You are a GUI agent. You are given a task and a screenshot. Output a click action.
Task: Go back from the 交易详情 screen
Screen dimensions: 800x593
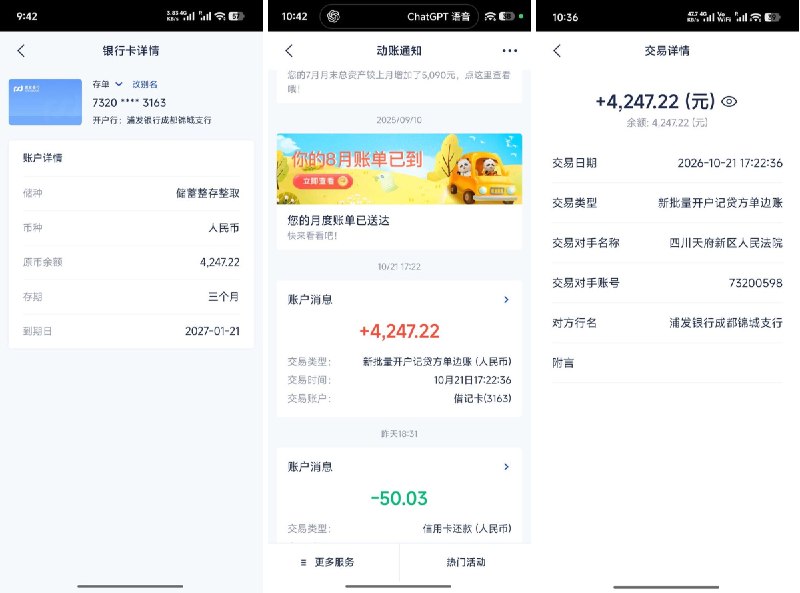(x=557, y=51)
